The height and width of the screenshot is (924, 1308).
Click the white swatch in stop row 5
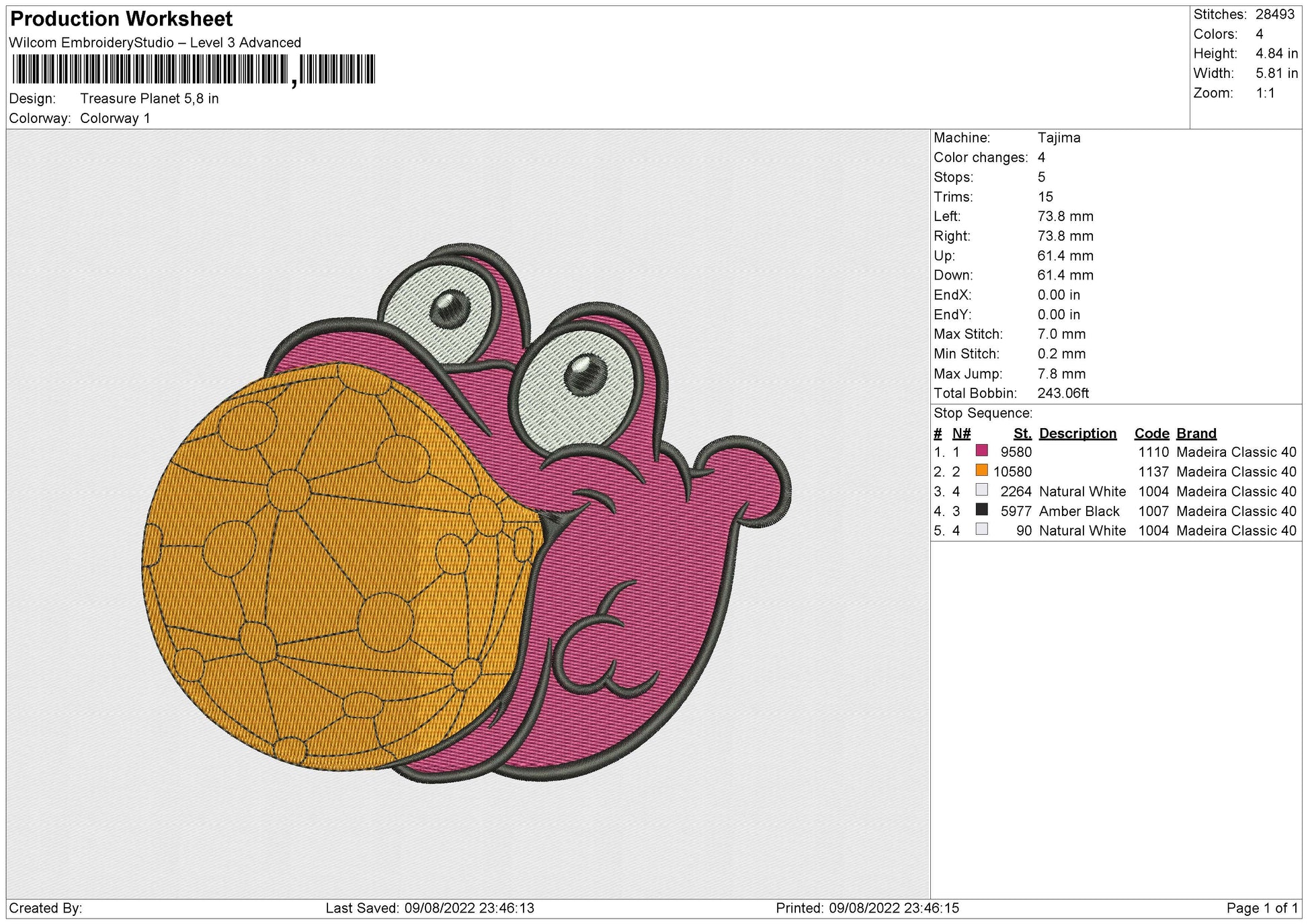pos(981,530)
